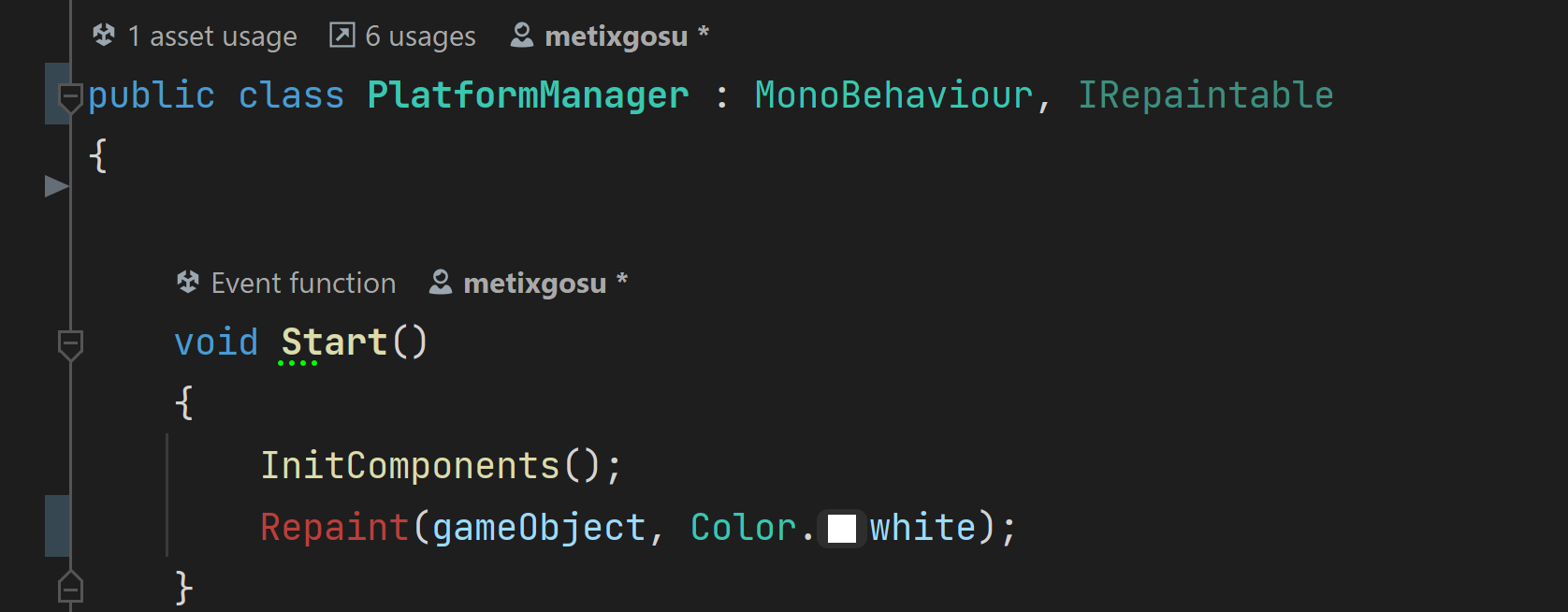Click author name metixgosu above the class
Screen dimensions: 1568x612
616,36
